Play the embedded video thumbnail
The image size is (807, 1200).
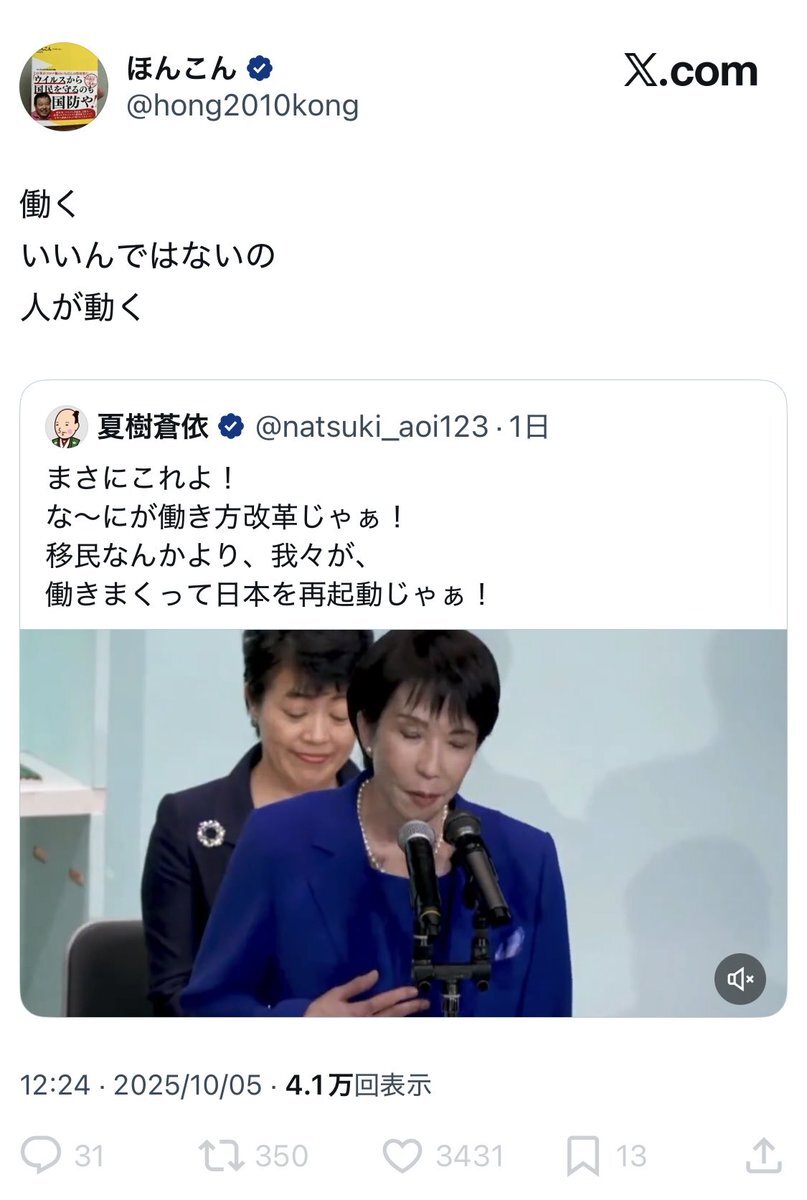point(403,823)
